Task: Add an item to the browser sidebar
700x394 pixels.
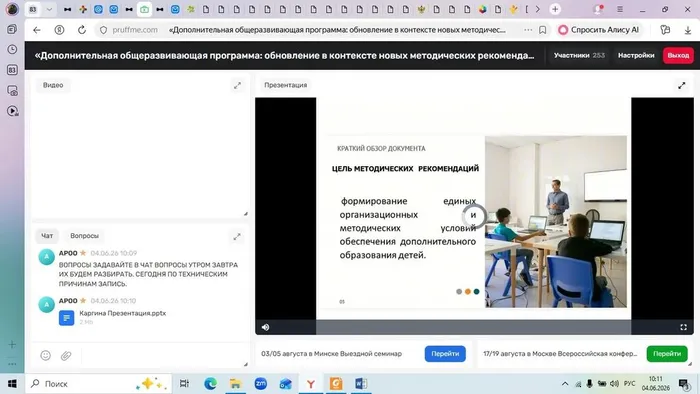Action: [12, 344]
